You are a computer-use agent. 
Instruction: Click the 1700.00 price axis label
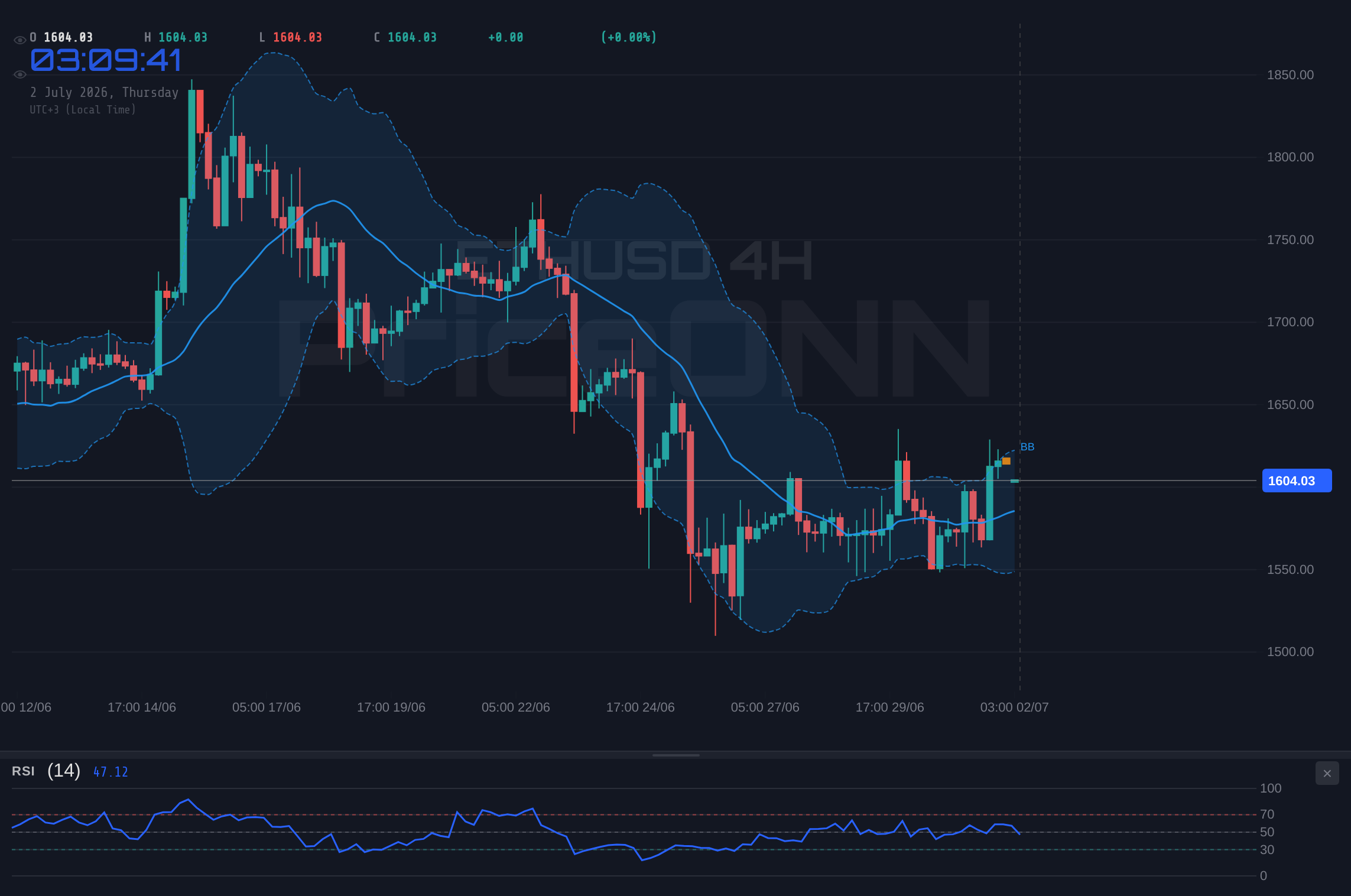pos(1290,322)
